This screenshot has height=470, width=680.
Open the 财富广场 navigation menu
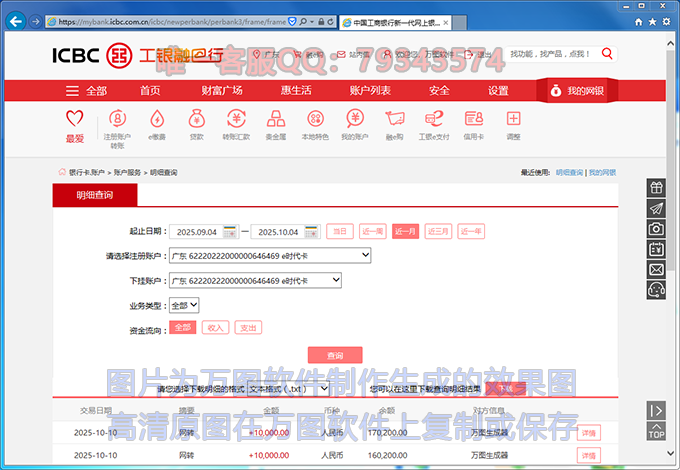222,90
